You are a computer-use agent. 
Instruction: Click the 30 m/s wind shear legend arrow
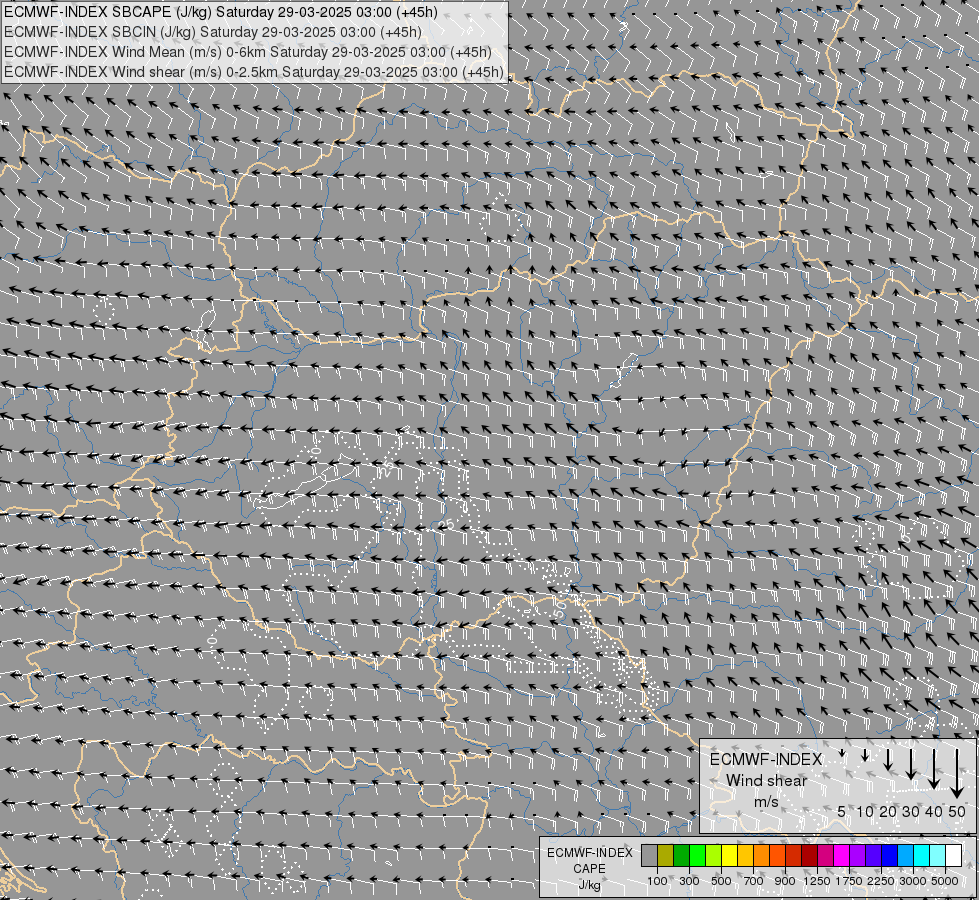911,764
